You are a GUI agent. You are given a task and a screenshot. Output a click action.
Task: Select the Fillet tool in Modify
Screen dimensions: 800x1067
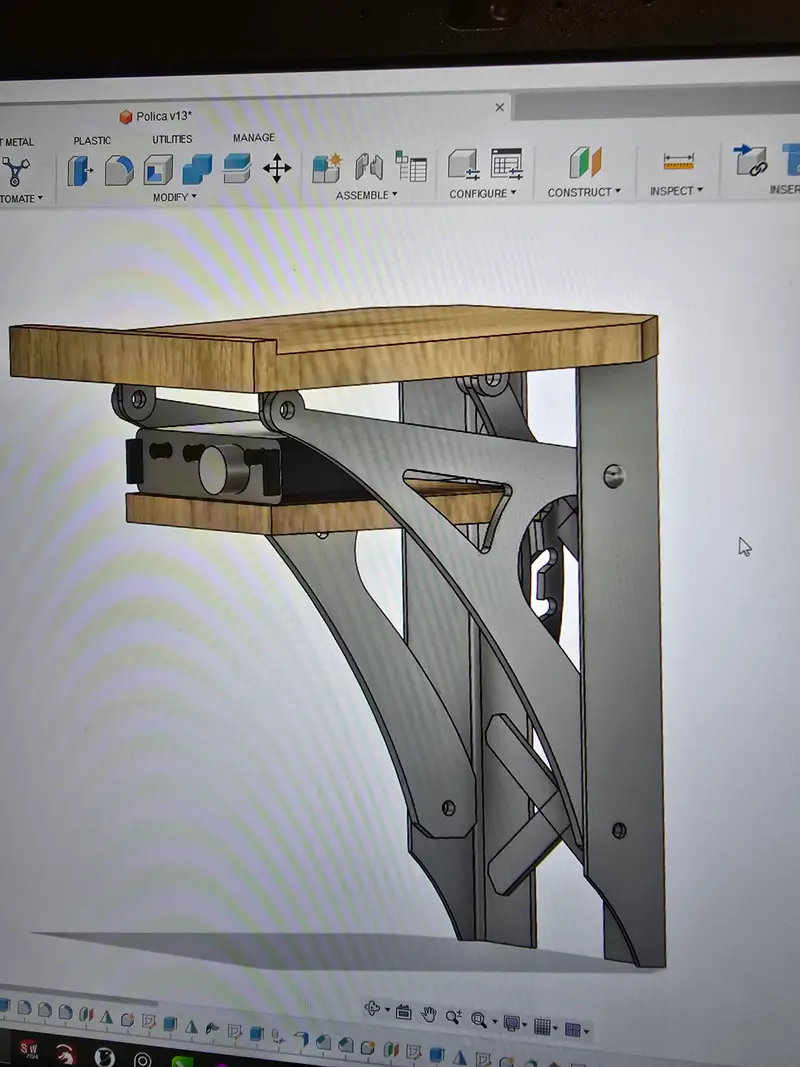(x=119, y=170)
